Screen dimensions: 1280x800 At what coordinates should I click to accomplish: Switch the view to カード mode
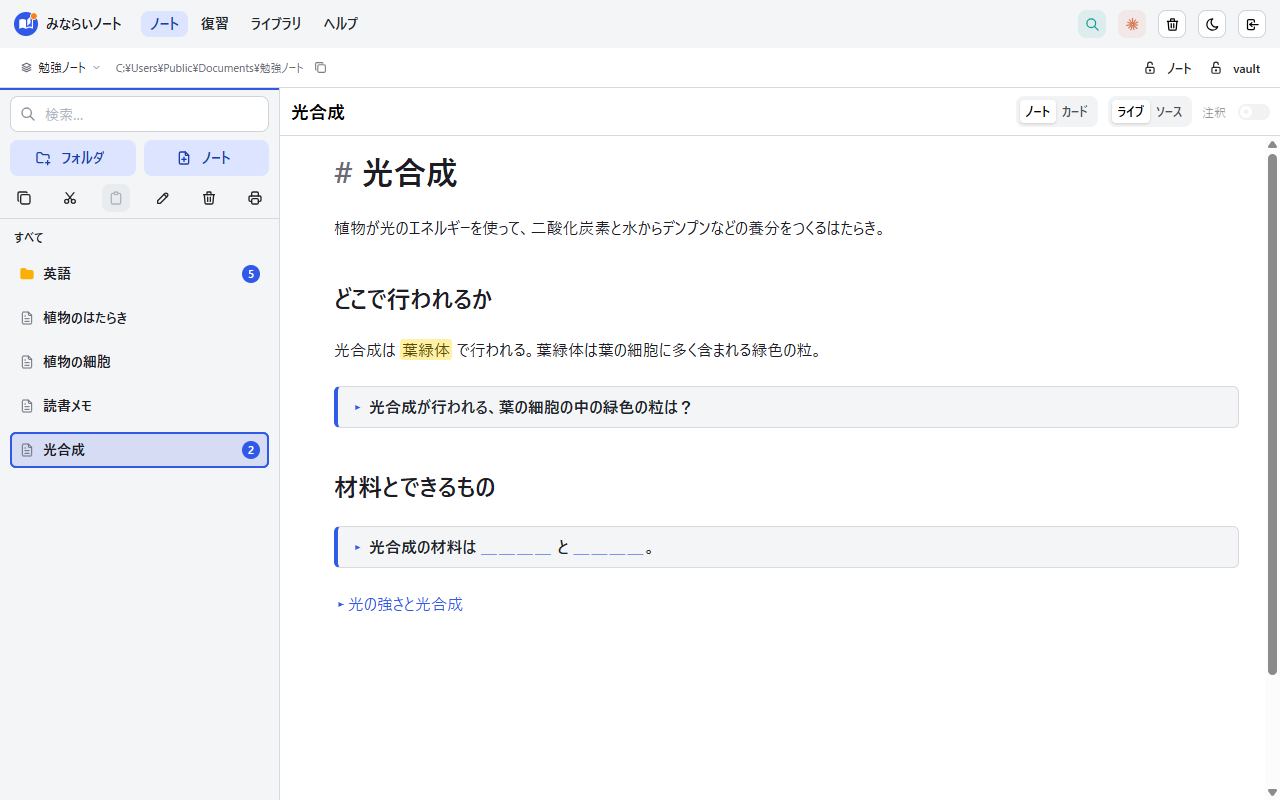[1075, 112]
